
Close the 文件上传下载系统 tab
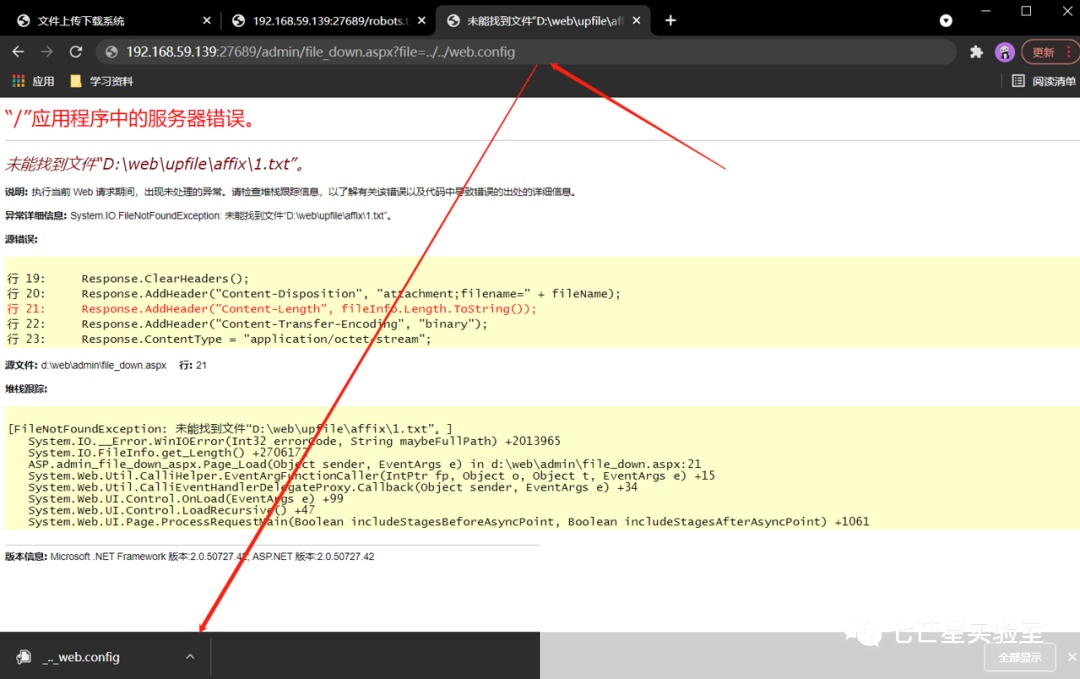coord(207,21)
